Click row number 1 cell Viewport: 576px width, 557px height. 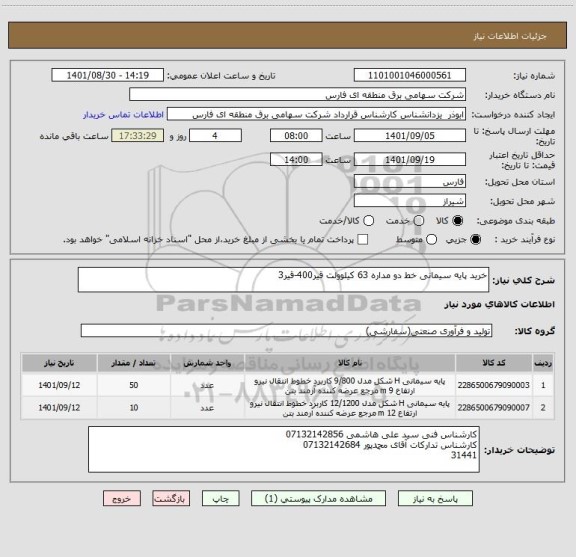(x=543, y=385)
